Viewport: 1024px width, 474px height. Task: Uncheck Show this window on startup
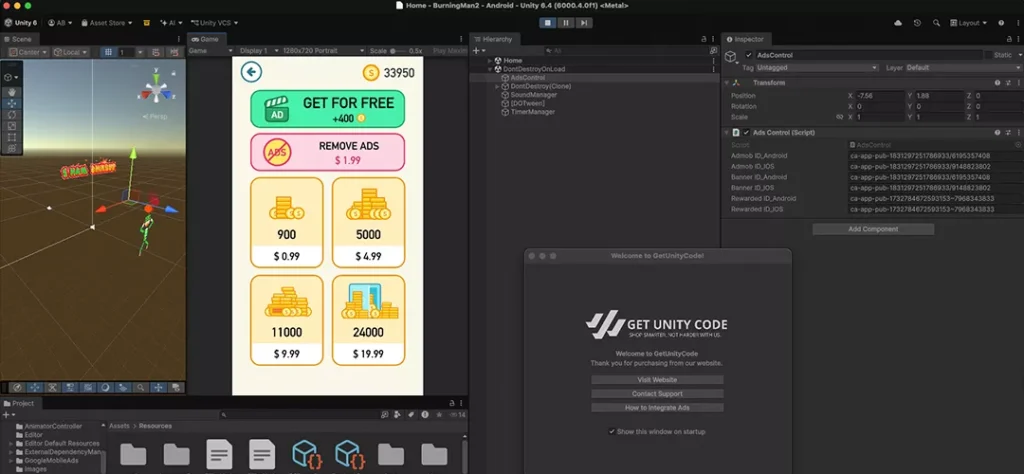pos(612,432)
